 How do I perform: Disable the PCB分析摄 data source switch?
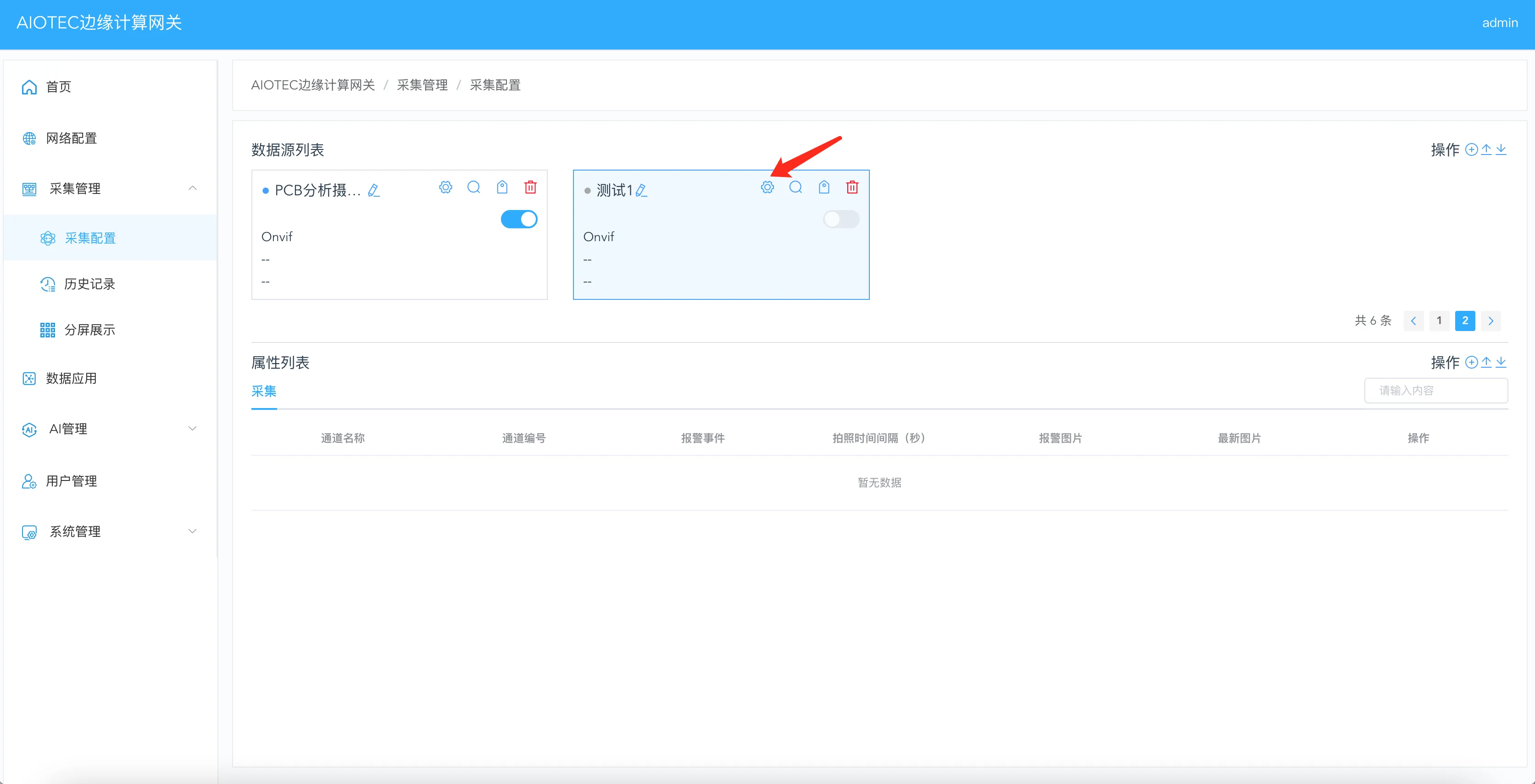[519, 219]
